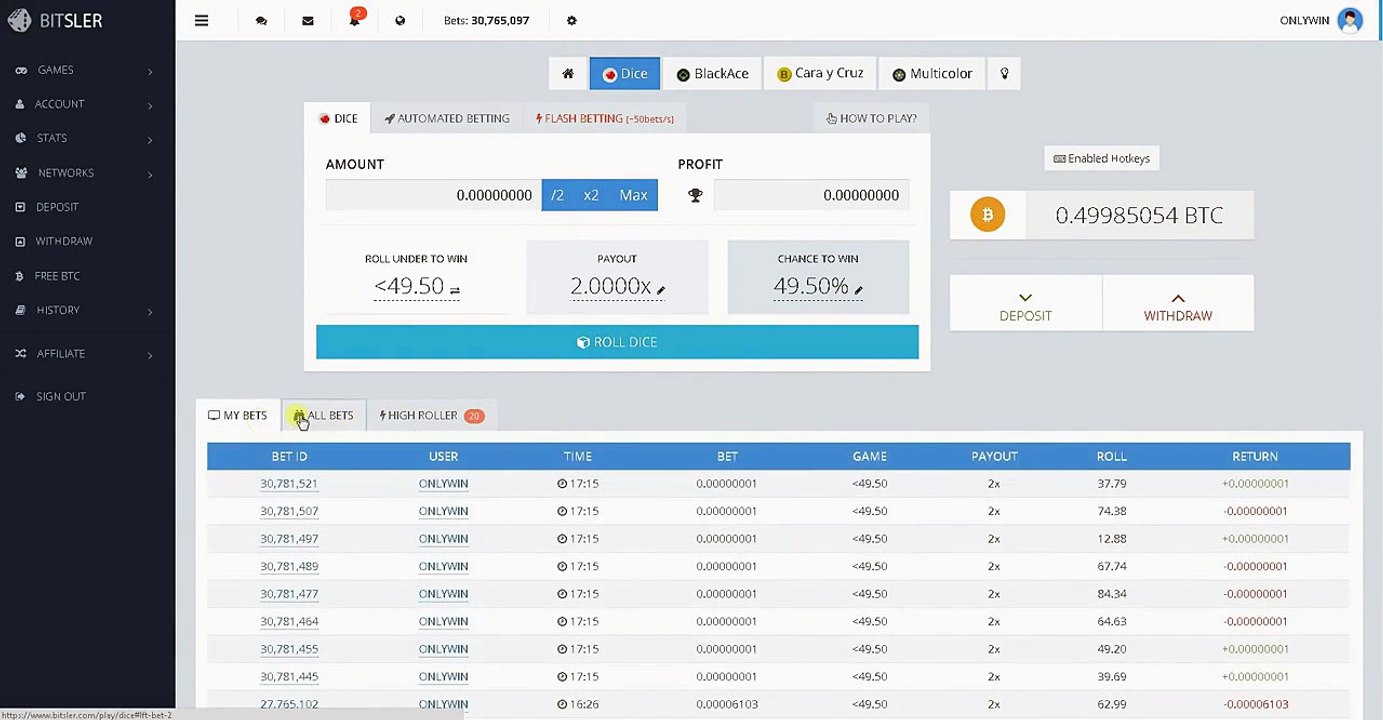
Task: Open the settings gear icon
Action: 572,20
